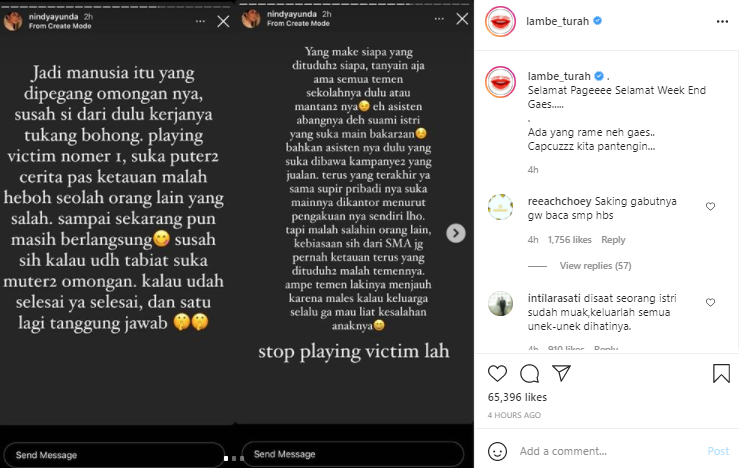Open emoji picker in comment box

(497, 451)
